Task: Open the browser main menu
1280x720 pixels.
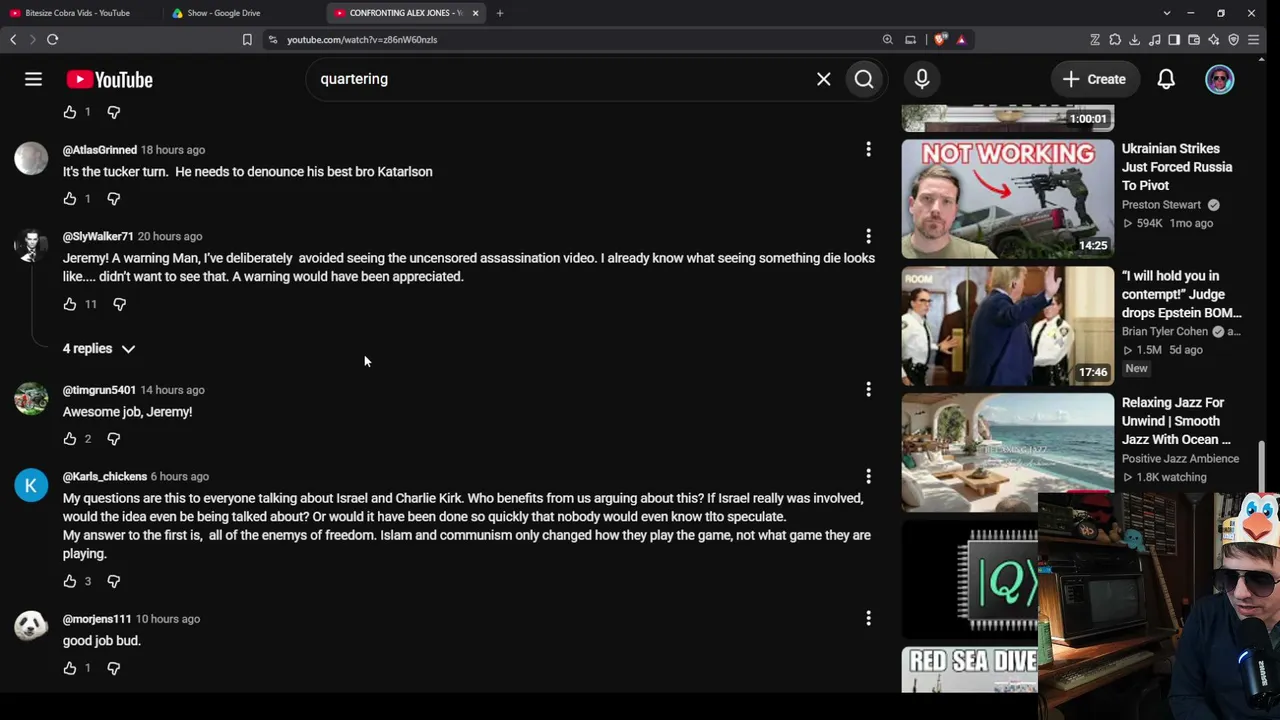Action: 1253,40
